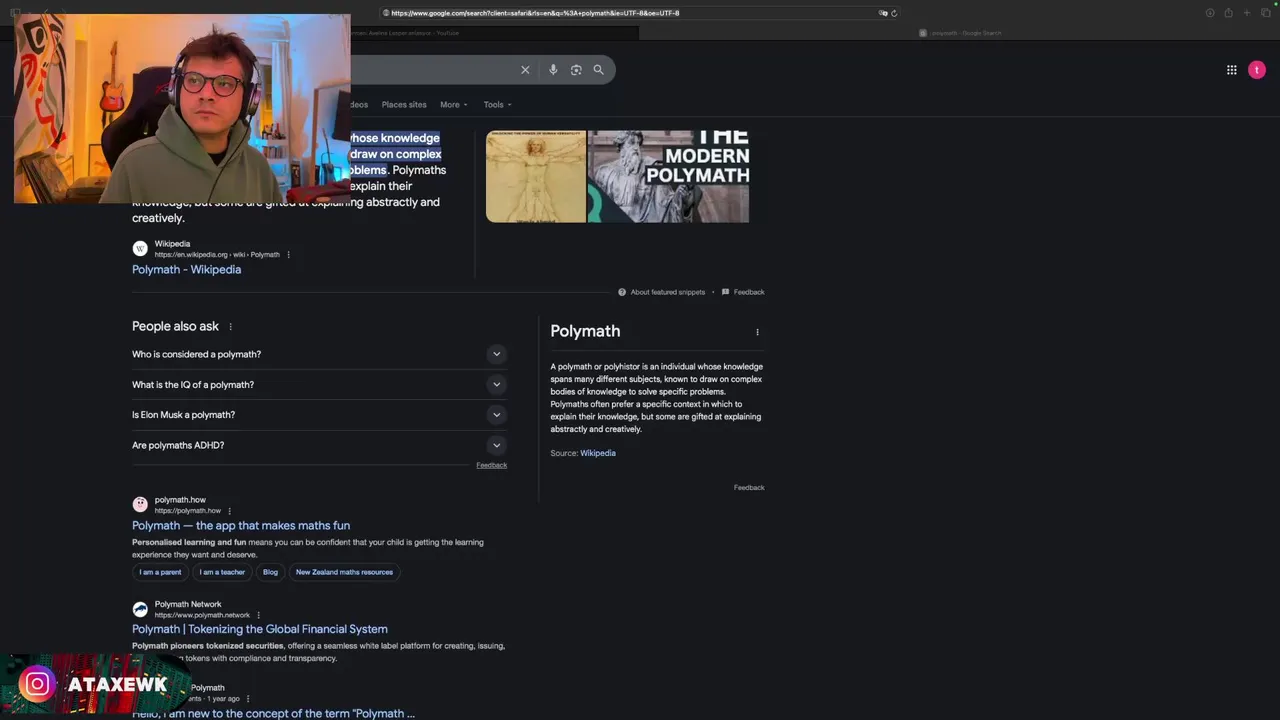Click the 'People also ask' heading
Viewport: 1280px width, 720px height.
click(175, 327)
